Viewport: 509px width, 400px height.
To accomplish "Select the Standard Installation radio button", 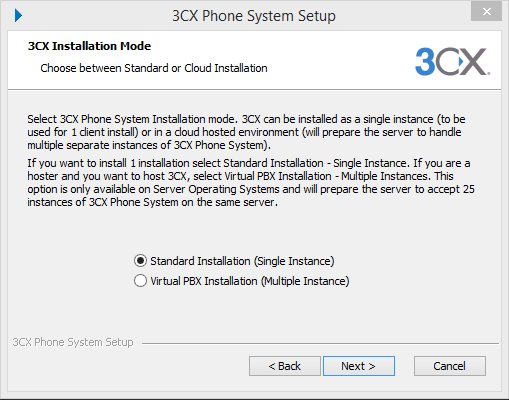I will (140, 261).
